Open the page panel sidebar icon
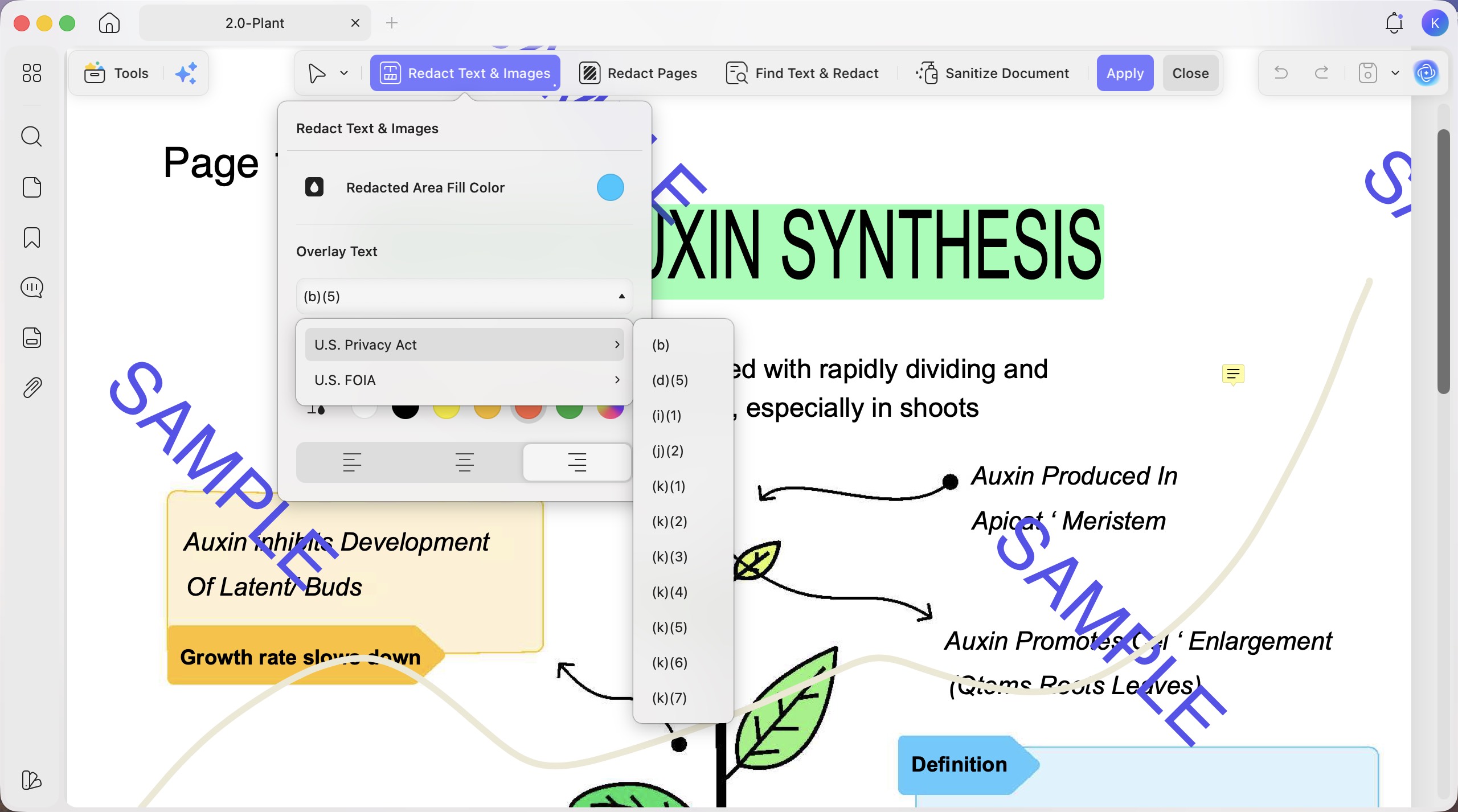1458x812 pixels. tap(32, 187)
